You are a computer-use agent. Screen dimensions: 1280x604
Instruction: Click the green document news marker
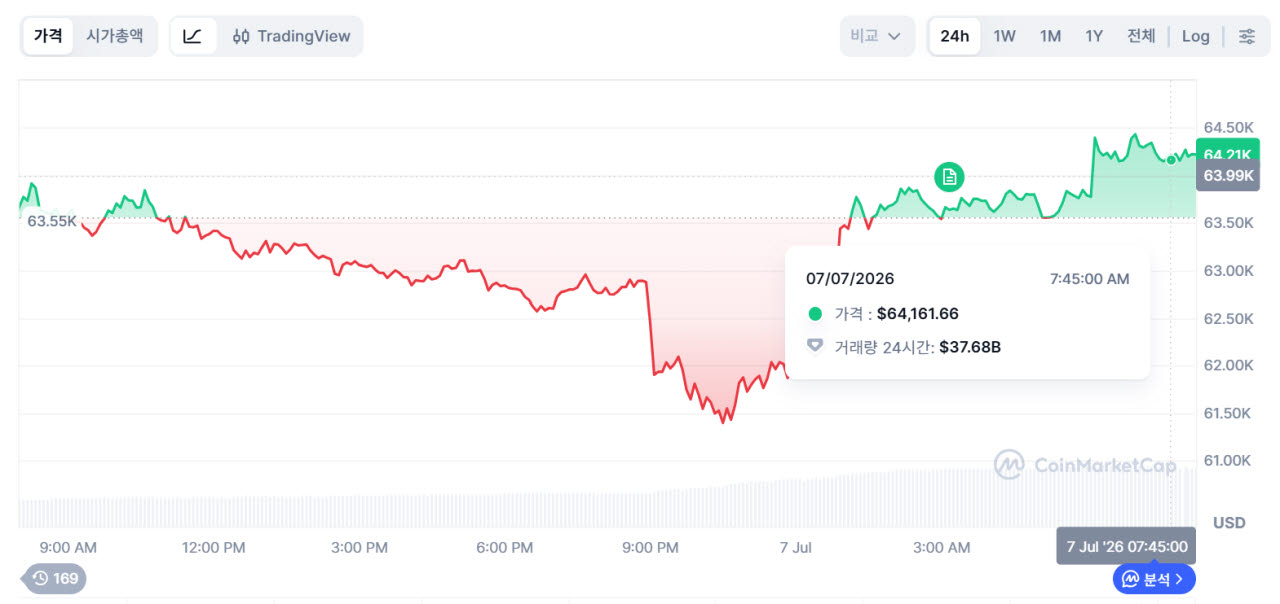click(949, 177)
